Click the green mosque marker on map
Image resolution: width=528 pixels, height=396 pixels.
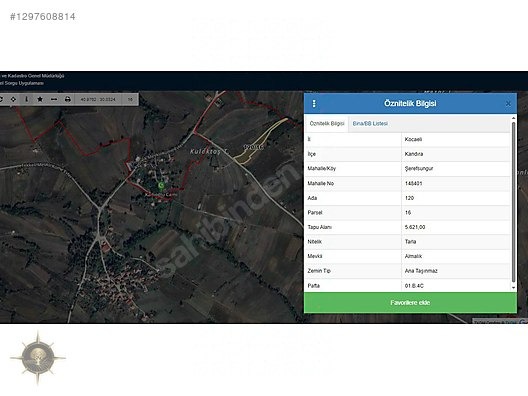point(161,185)
